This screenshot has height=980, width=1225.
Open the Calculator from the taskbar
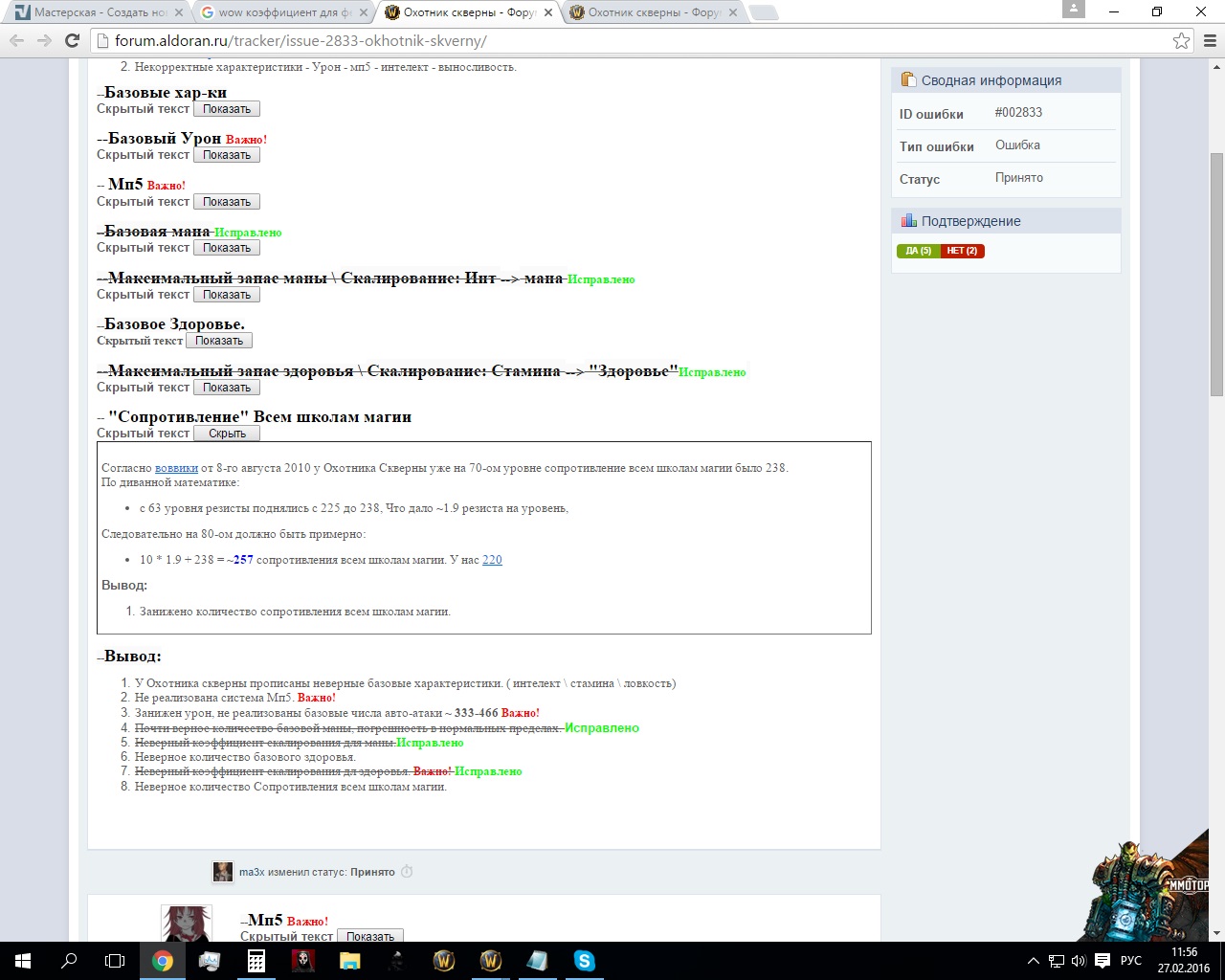[x=256, y=961]
